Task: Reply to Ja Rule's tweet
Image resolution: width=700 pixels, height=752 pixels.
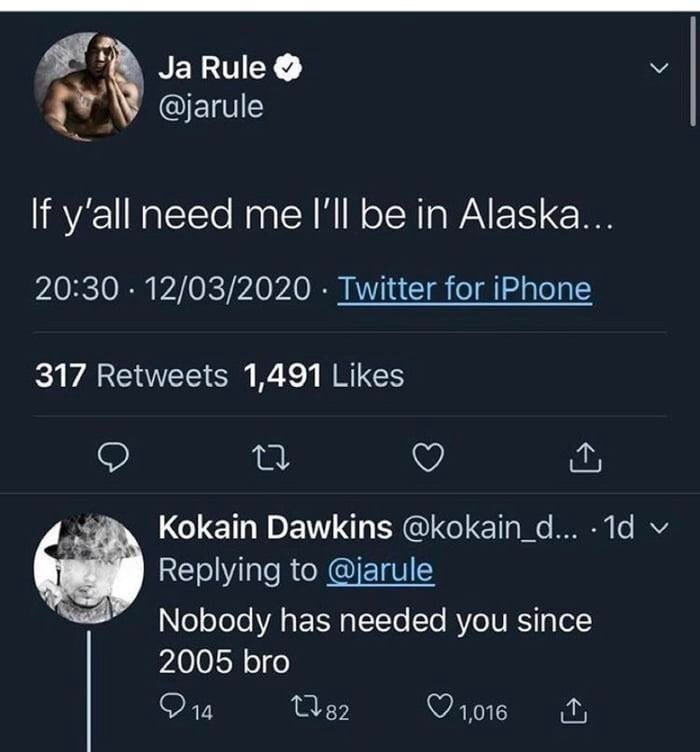Action: (114, 458)
